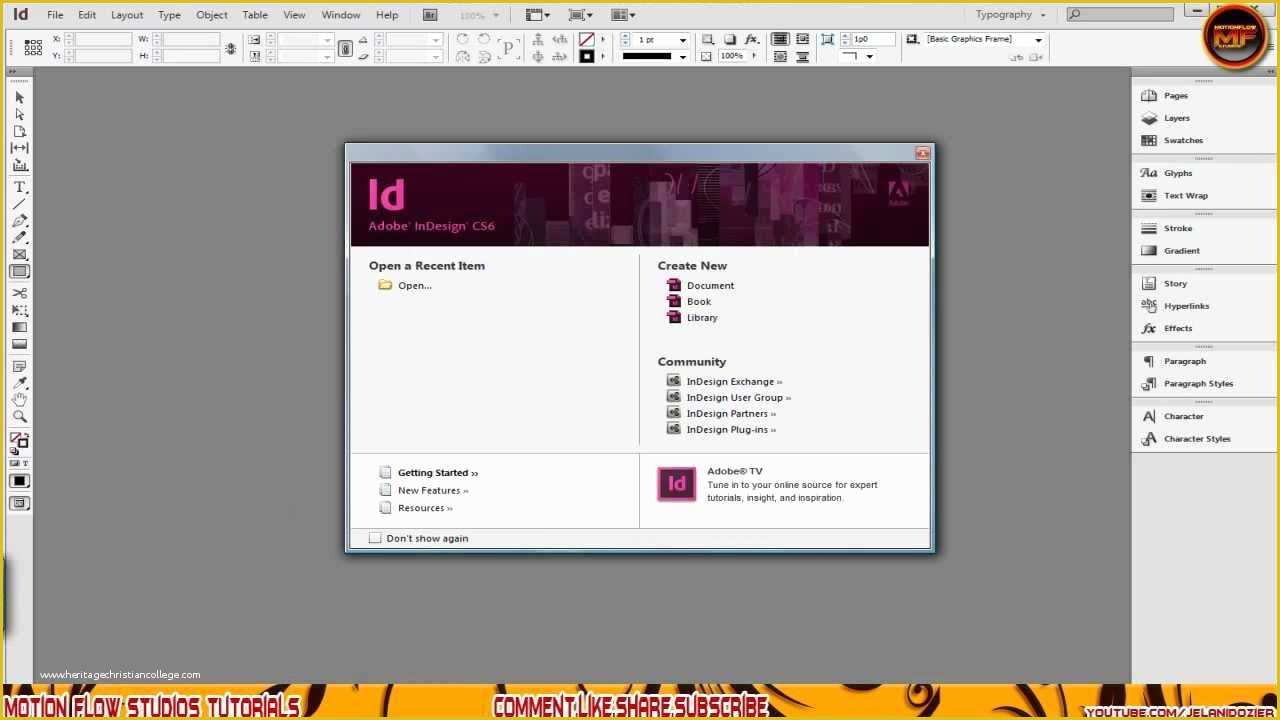Toggle the screen mode button in toolbox
This screenshot has width=1280, height=720.
(x=19, y=503)
